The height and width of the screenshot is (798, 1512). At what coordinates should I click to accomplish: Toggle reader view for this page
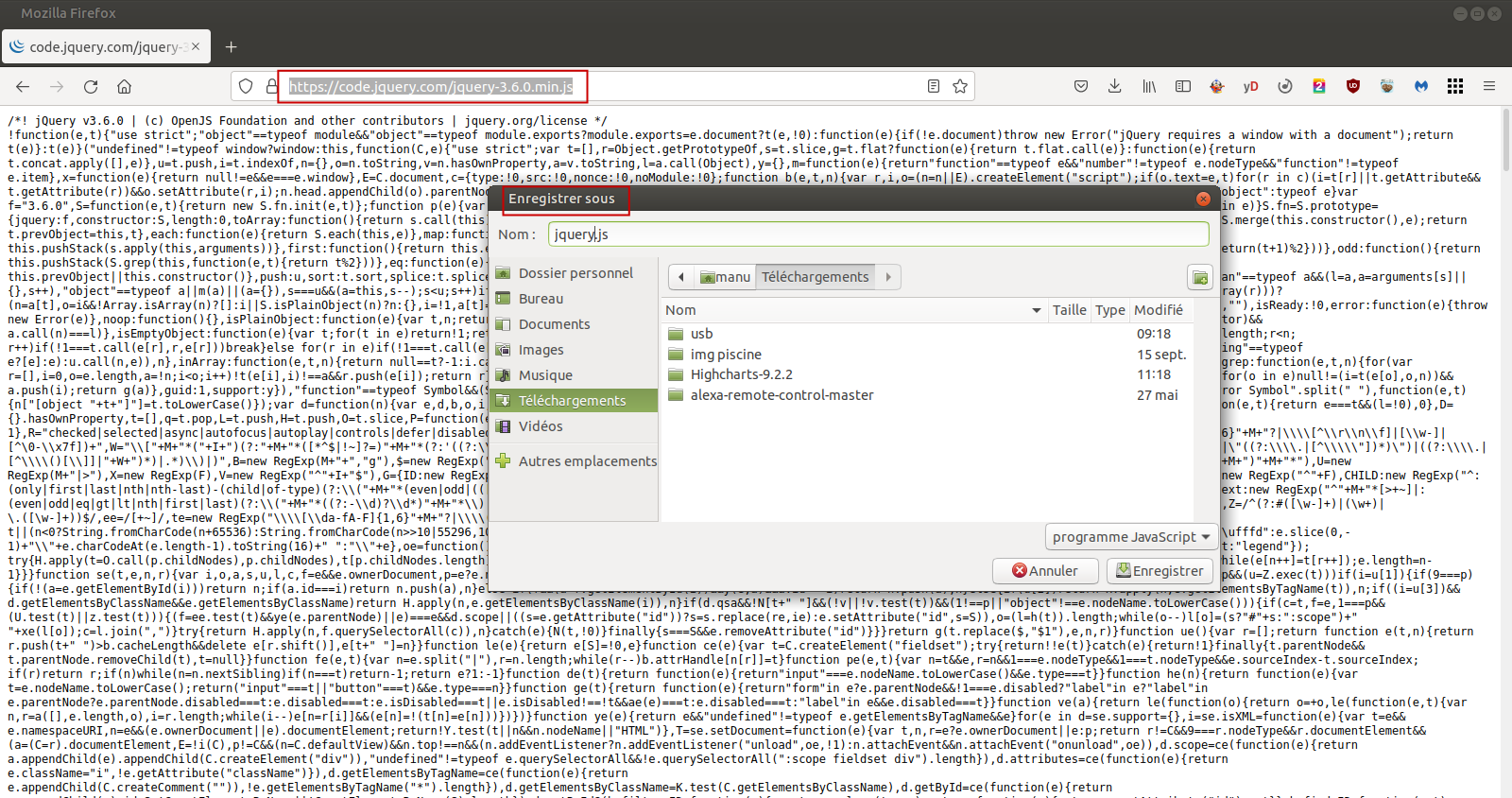pos(934,86)
